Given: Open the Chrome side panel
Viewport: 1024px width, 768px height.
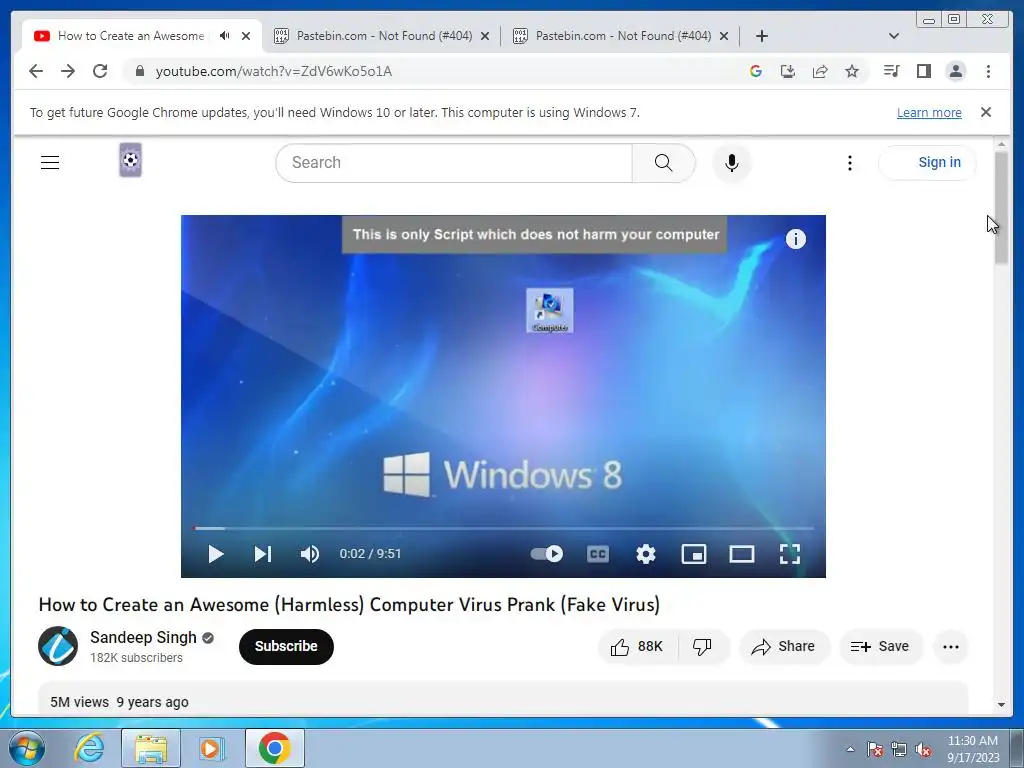Looking at the screenshot, I should pyautogui.click(x=923, y=71).
